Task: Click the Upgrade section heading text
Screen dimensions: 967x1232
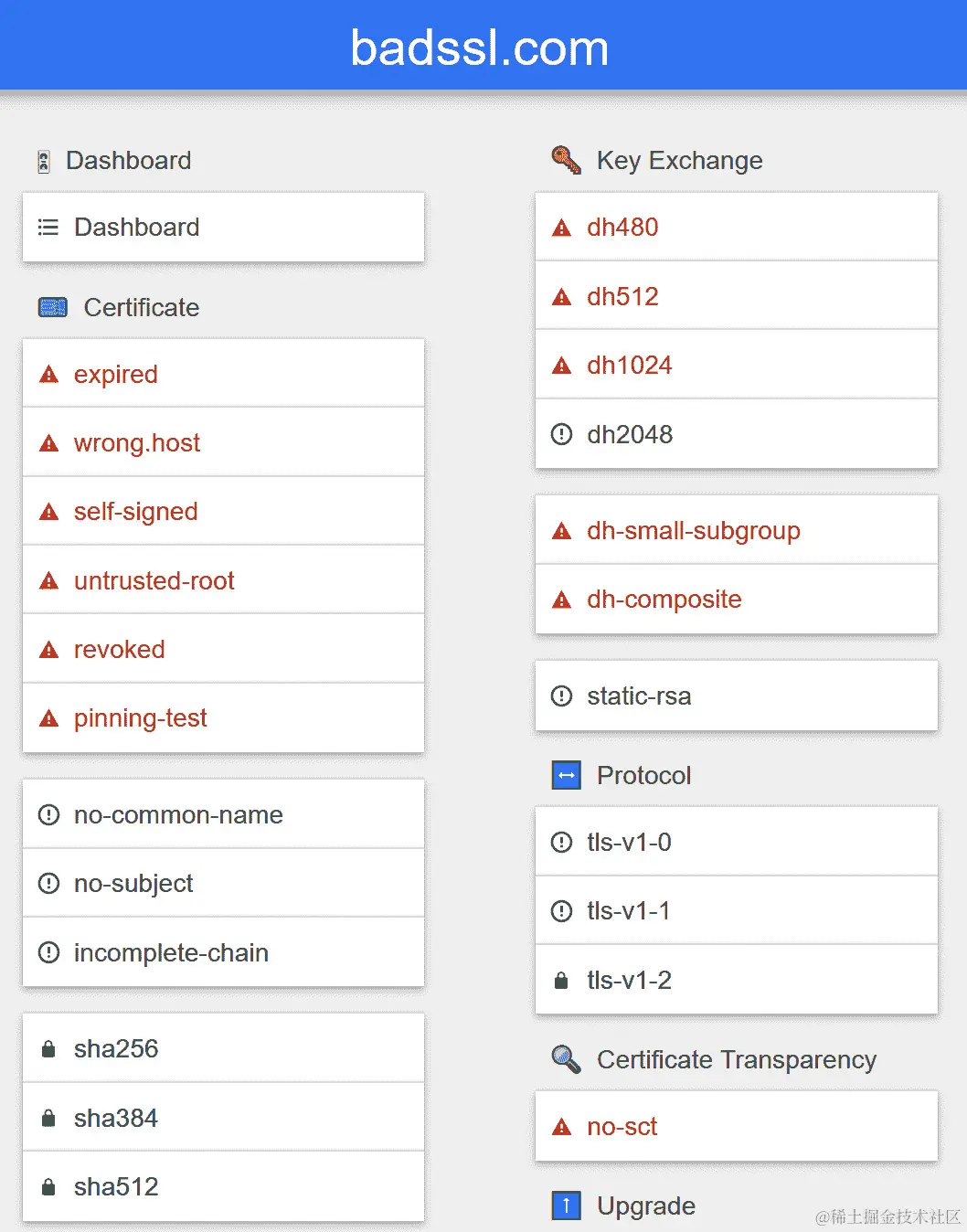Action: tap(646, 1206)
